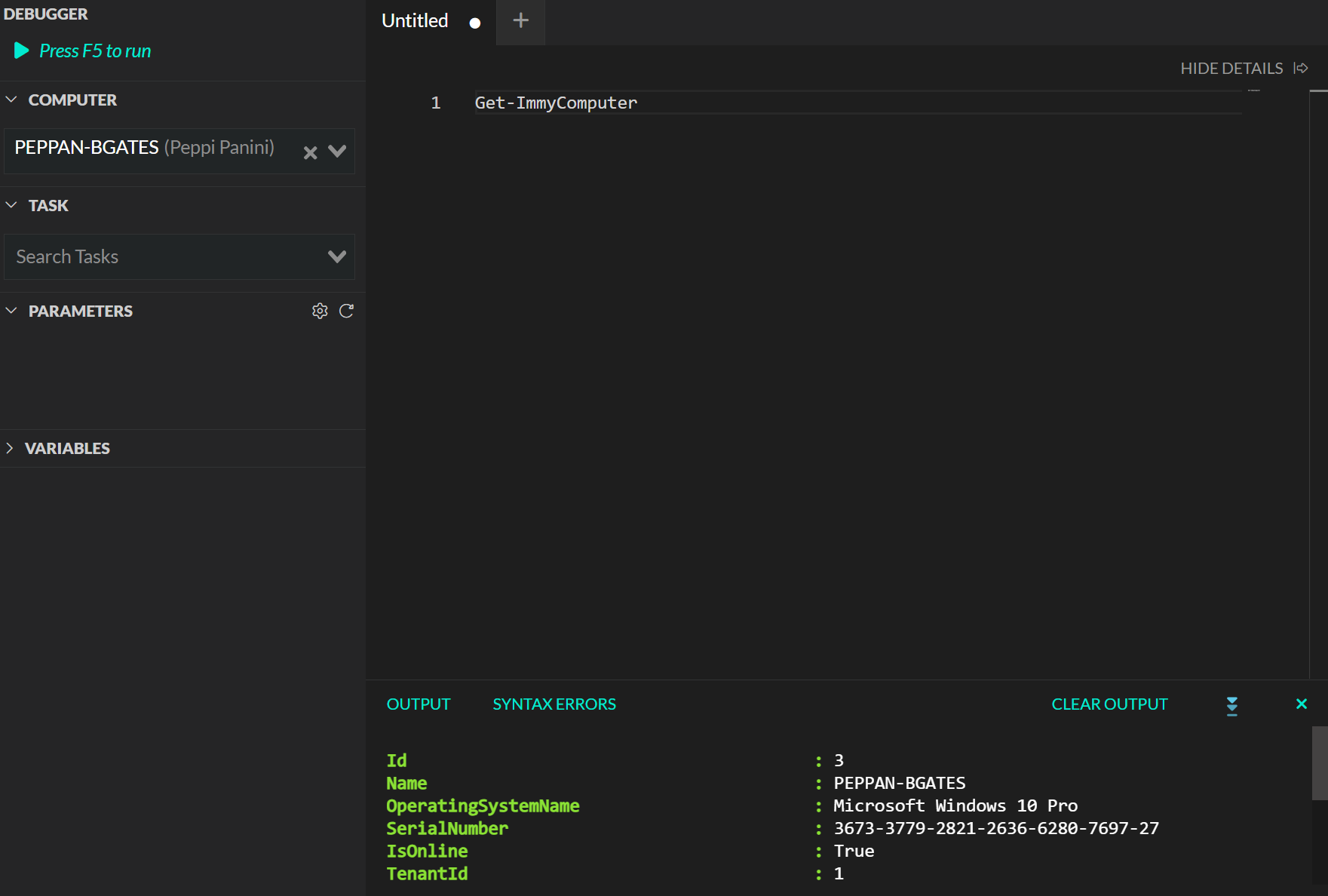Click Hide Details button

coord(1244,68)
